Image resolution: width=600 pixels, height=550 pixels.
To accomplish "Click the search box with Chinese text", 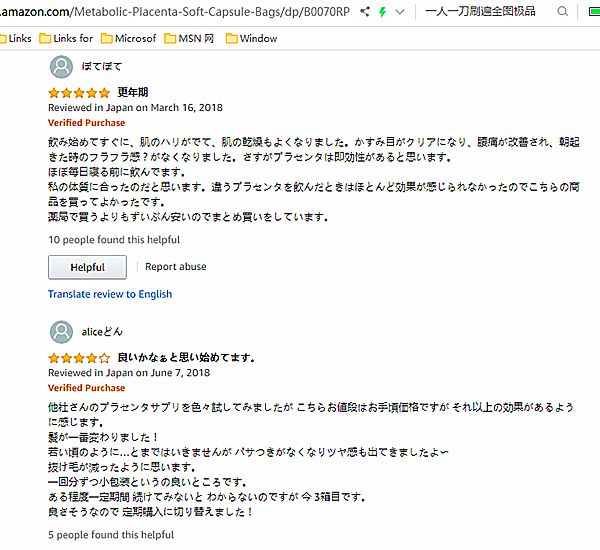I will tap(480, 12).
